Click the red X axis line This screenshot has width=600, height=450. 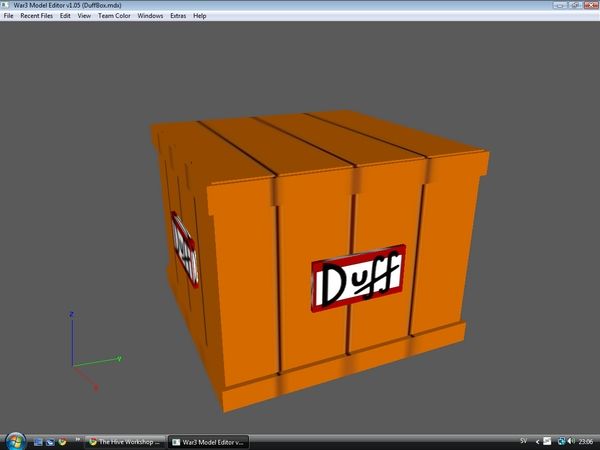coord(85,377)
